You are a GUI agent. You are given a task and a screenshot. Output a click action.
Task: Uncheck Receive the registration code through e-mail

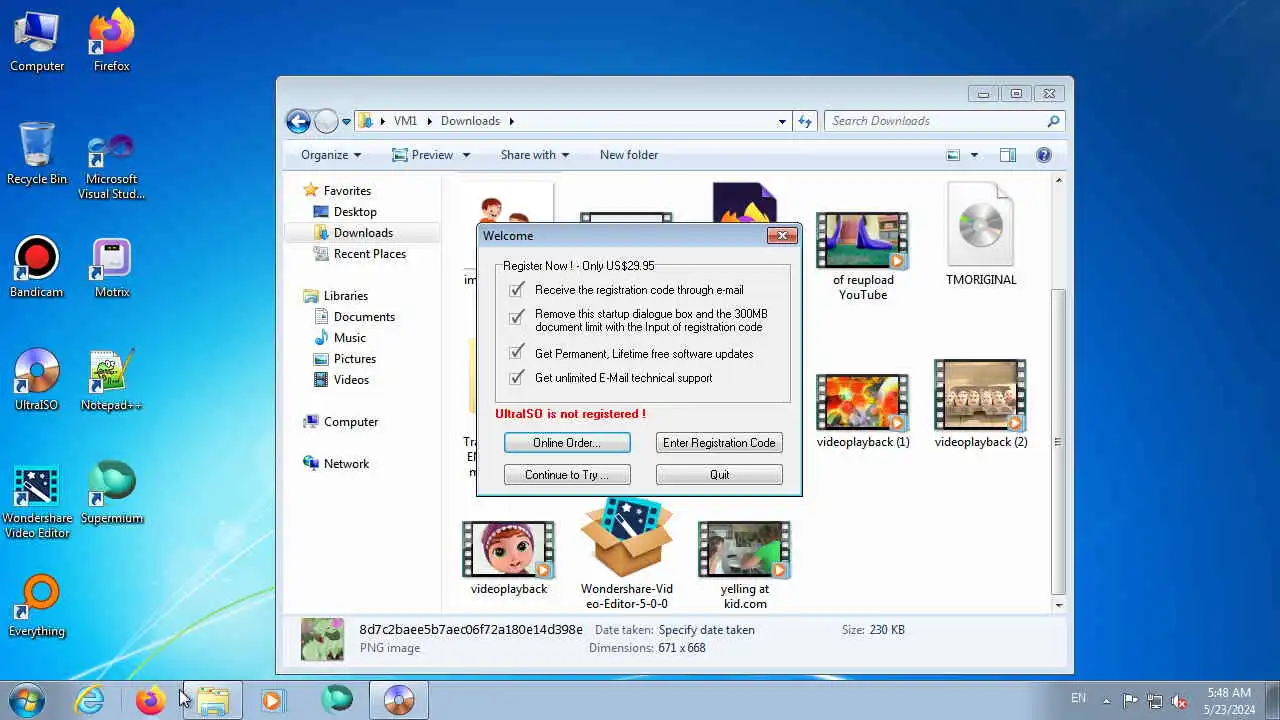(516, 290)
